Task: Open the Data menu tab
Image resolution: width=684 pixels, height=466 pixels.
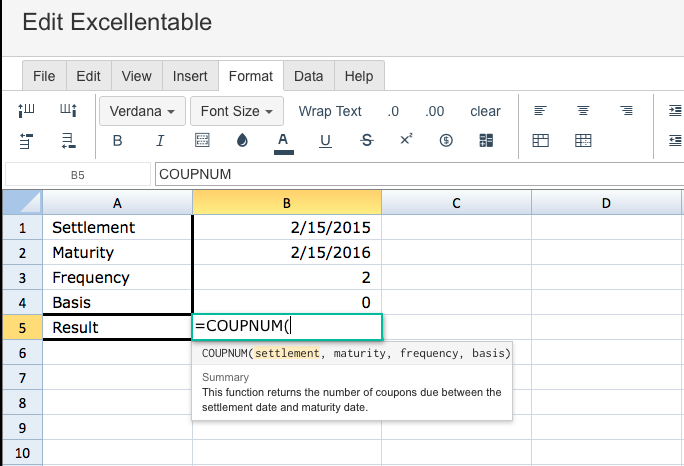Action: 309,76
